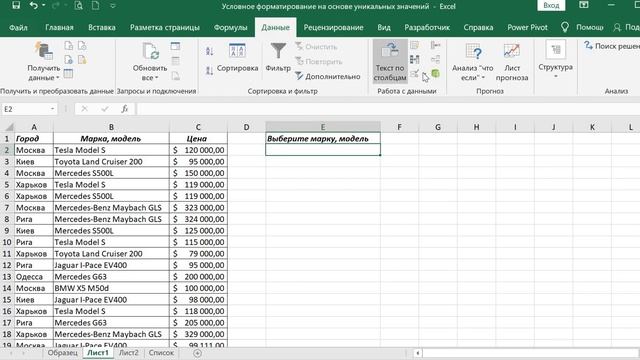Switch to the Главная tab

(x=59, y=27)
